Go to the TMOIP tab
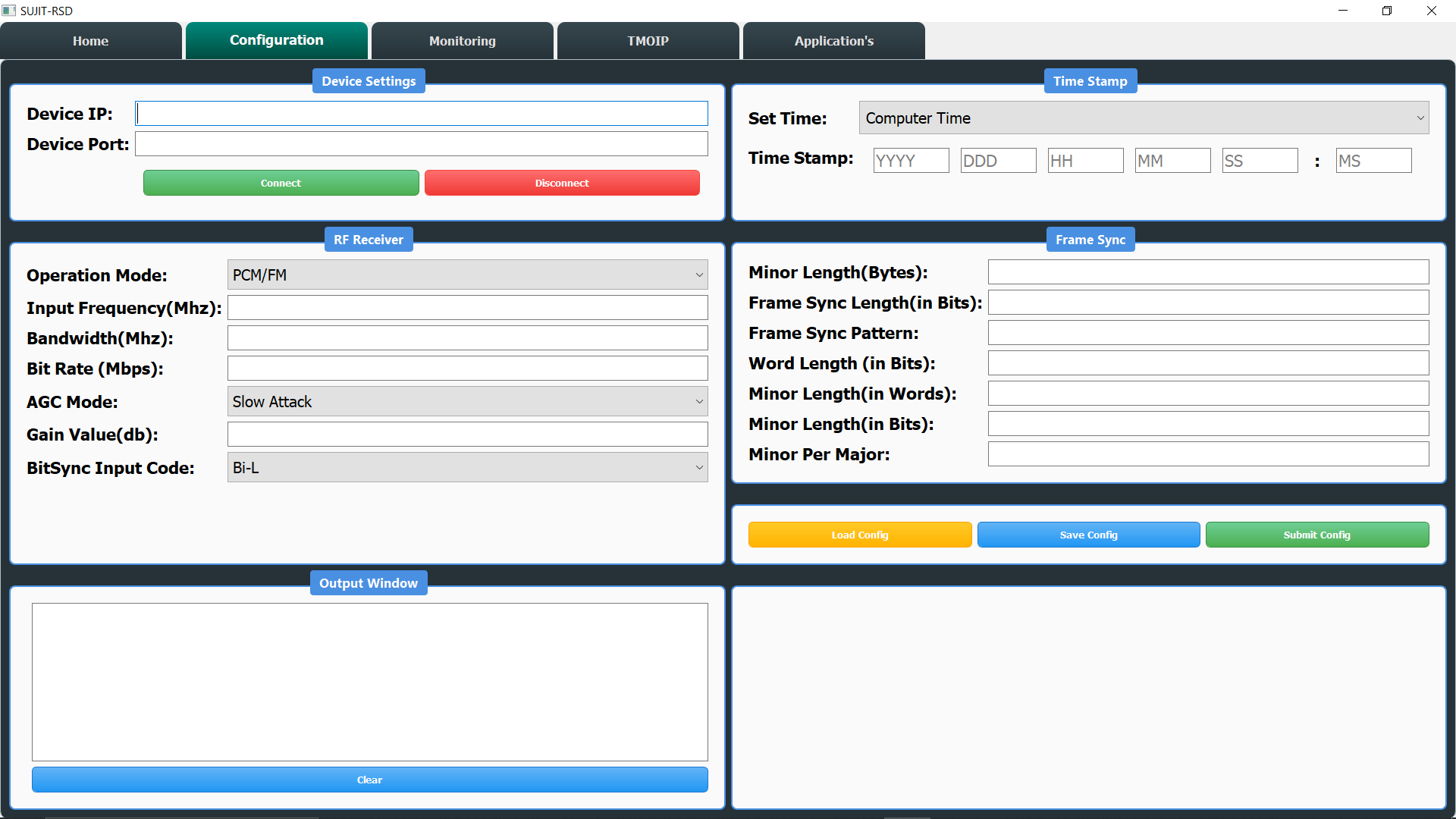Screen dimensions: 1456x819 coord(648,41)
